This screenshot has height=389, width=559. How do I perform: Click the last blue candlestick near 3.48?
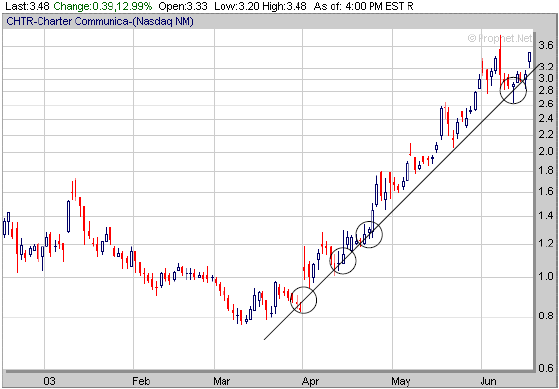pyautogui.click(x=529, y=60)
